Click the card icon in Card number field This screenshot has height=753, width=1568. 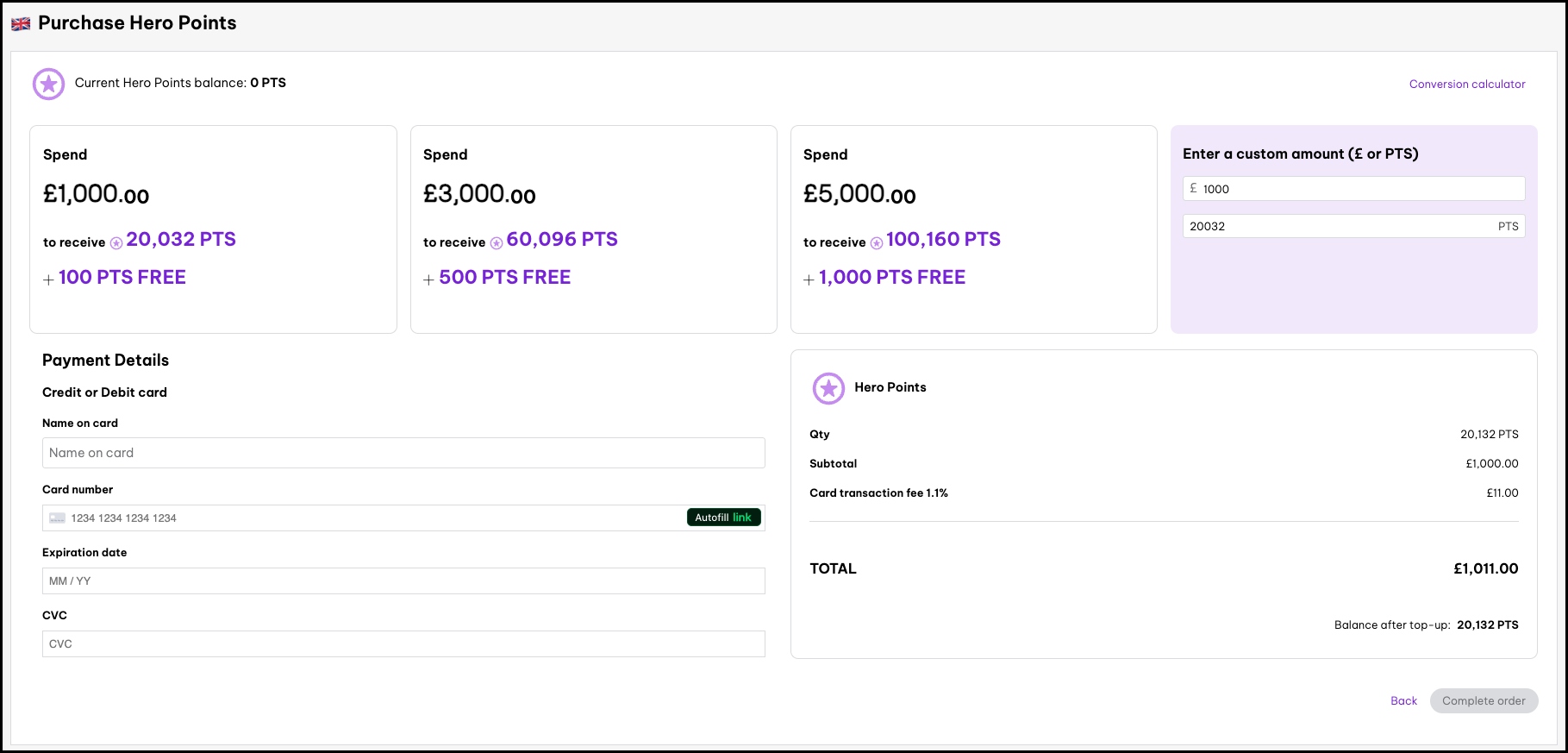[58, 518]
